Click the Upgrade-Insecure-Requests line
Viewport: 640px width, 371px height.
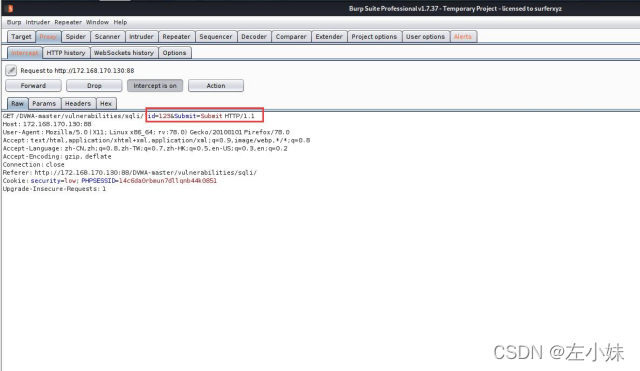click(x=54, y=189)
